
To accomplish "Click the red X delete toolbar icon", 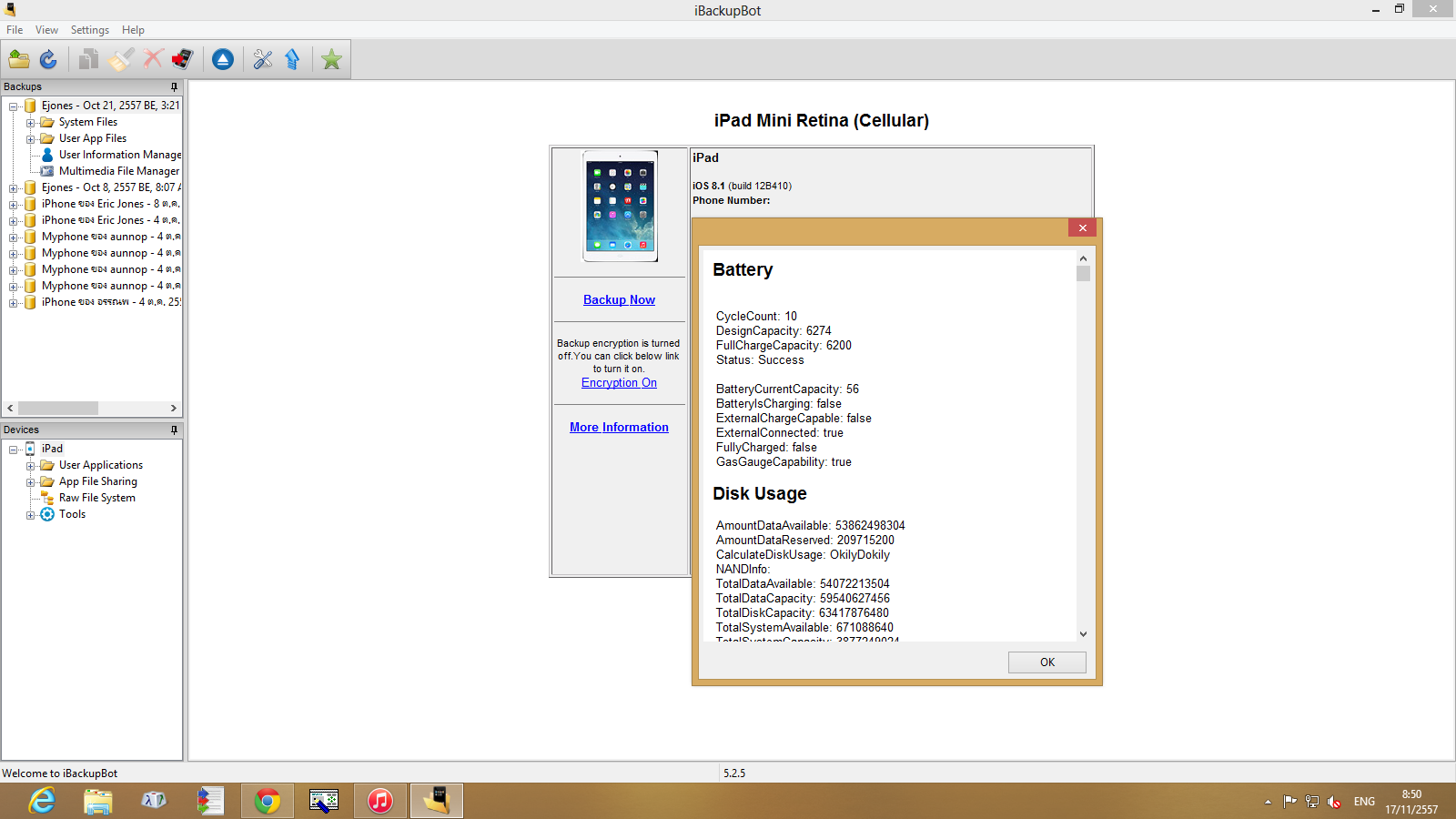I will (153, 60).
